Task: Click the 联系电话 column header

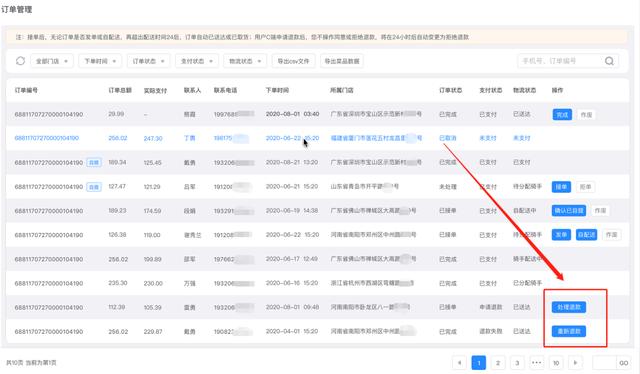Action: pos(225,90)
